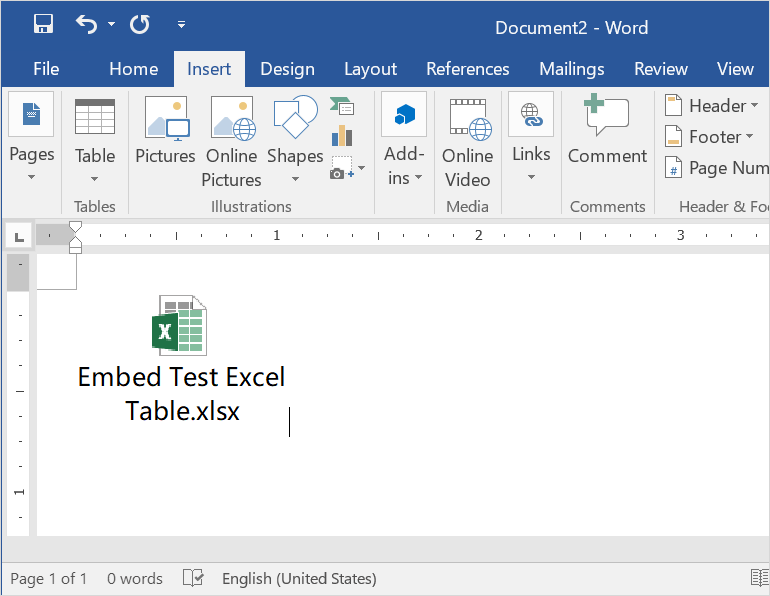Open the Customize Quick Access Toolbar dropdown
This screenshot has width=770, height=596.
point(181,24)
